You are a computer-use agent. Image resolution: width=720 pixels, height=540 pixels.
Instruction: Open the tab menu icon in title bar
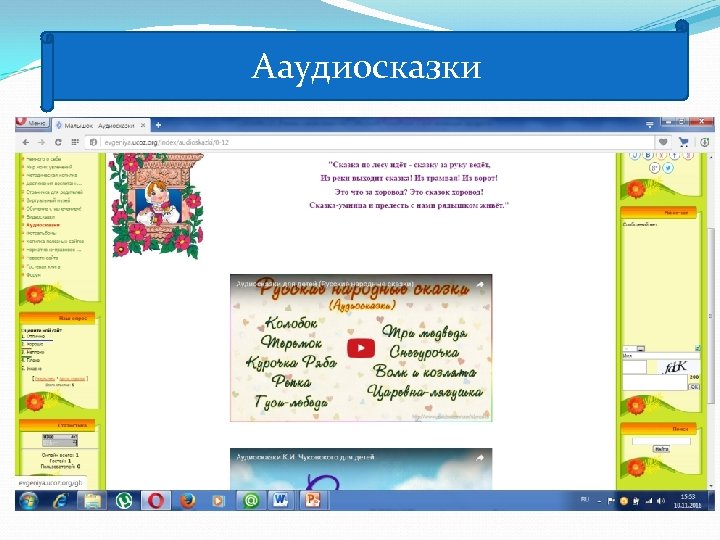(x=650, y=124)
